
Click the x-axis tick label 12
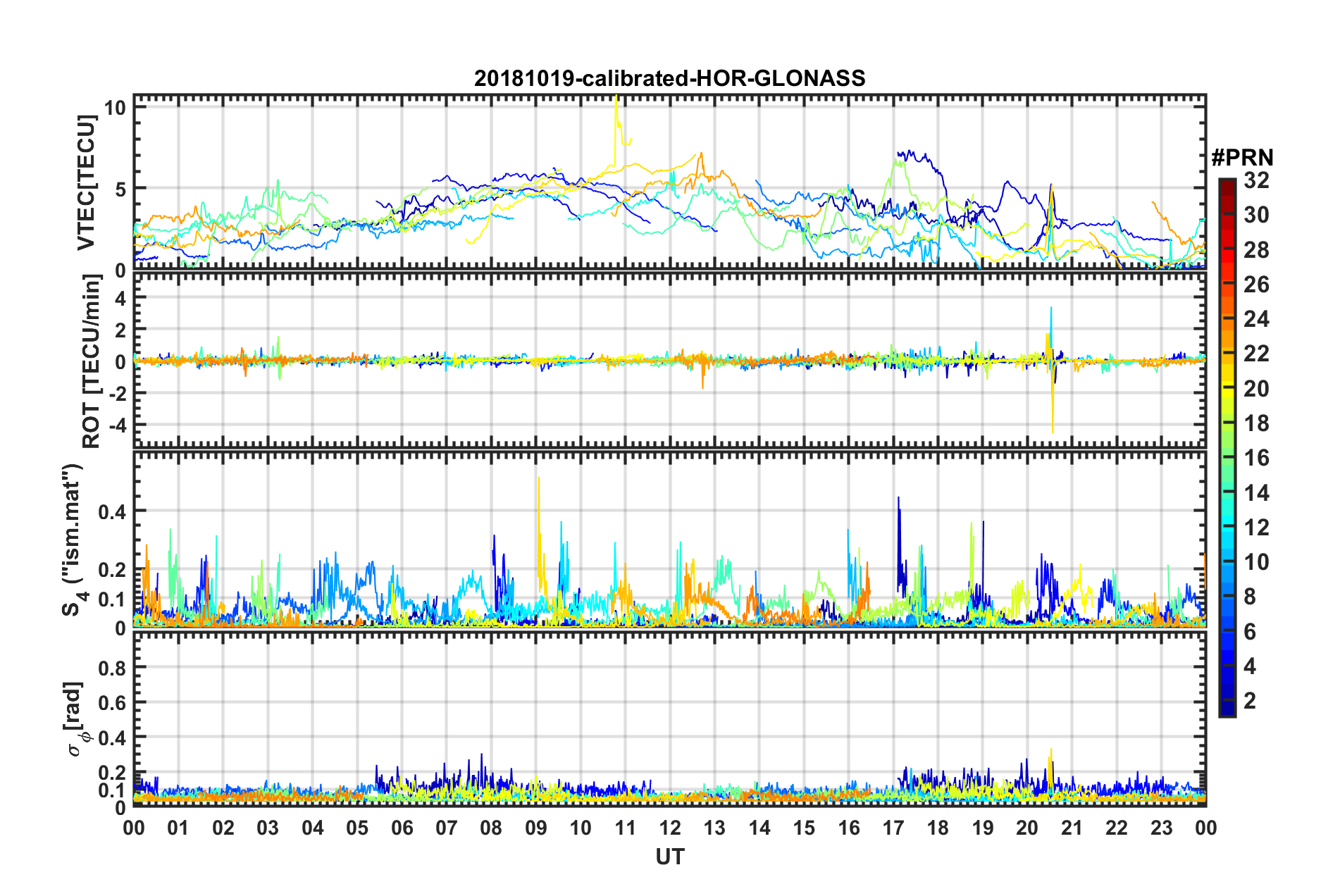pyautogui.click(x=669, y=828)
